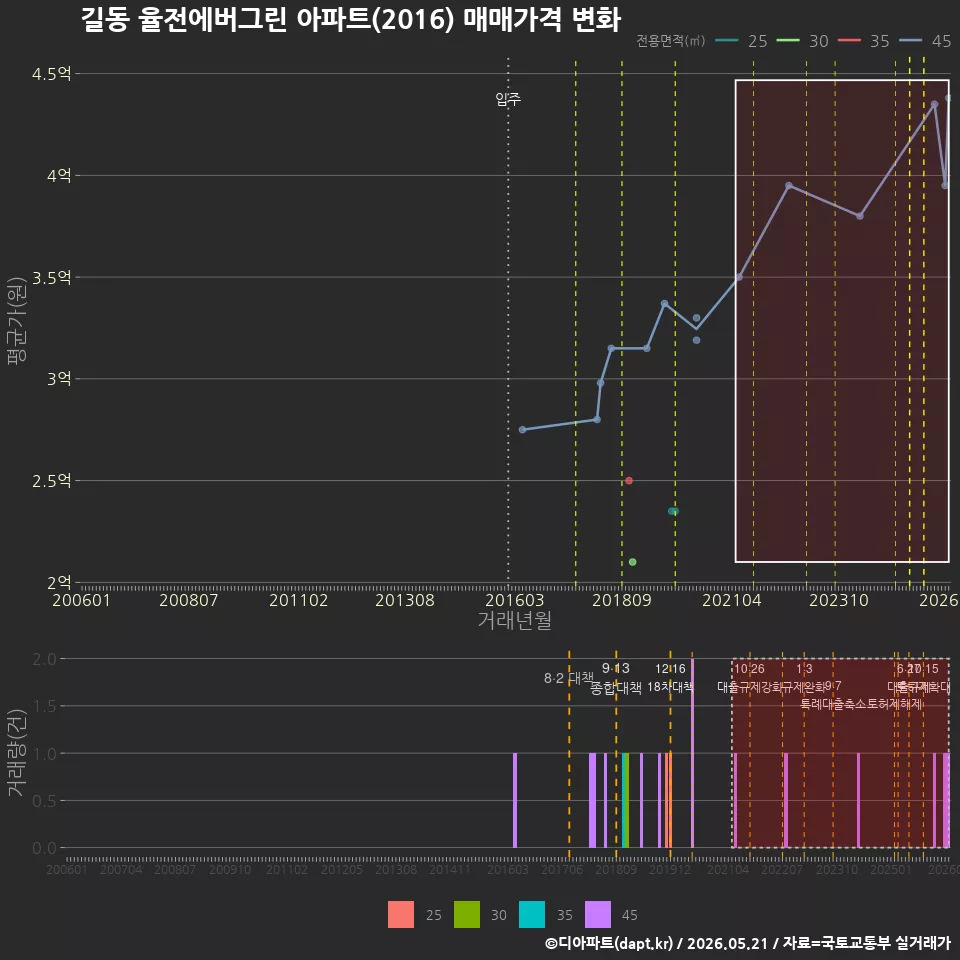Click volume-chart x-axis label 202501
Viewport: 960px width, 960px height.
pos(891,869)
